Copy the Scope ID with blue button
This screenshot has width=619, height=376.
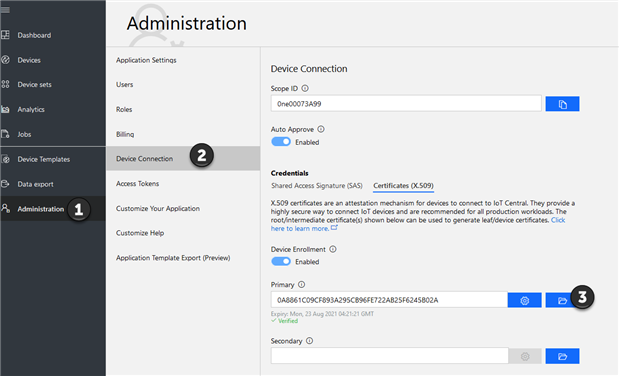tap(562, 104)
